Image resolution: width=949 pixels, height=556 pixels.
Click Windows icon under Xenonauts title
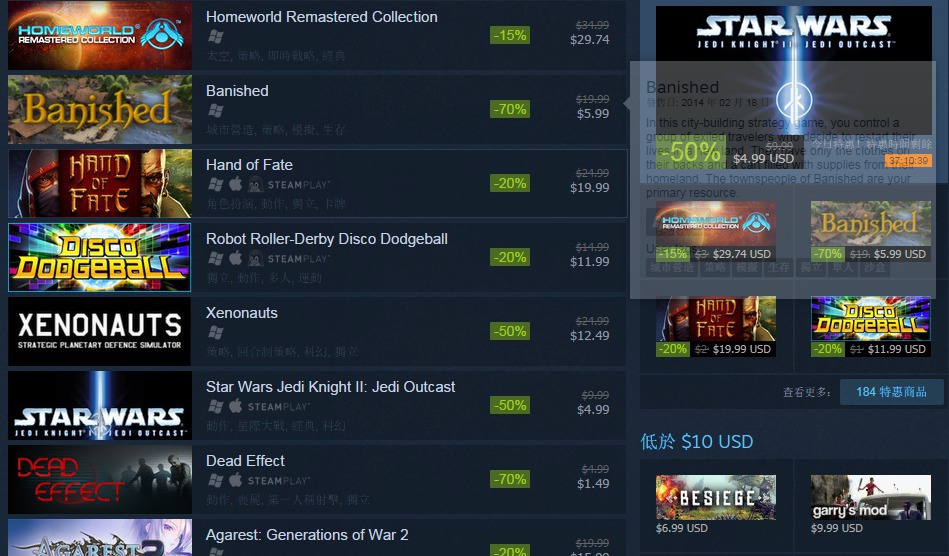click(x=216, y=333)
